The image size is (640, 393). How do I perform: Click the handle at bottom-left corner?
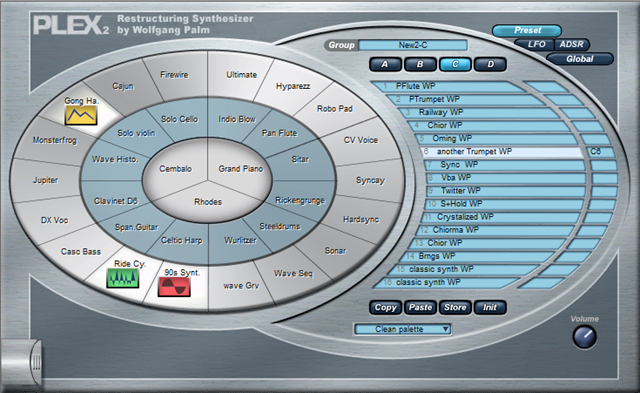21,362
